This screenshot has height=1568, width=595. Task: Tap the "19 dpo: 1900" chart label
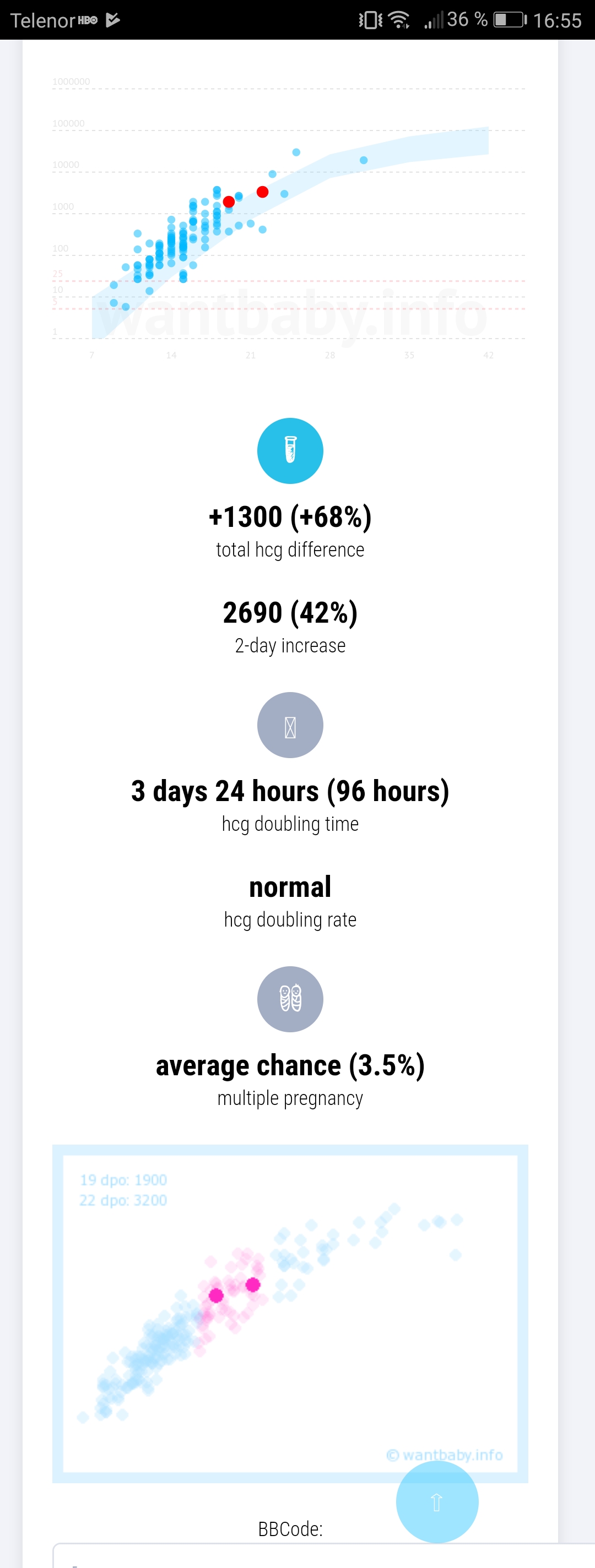point(123,1180)
